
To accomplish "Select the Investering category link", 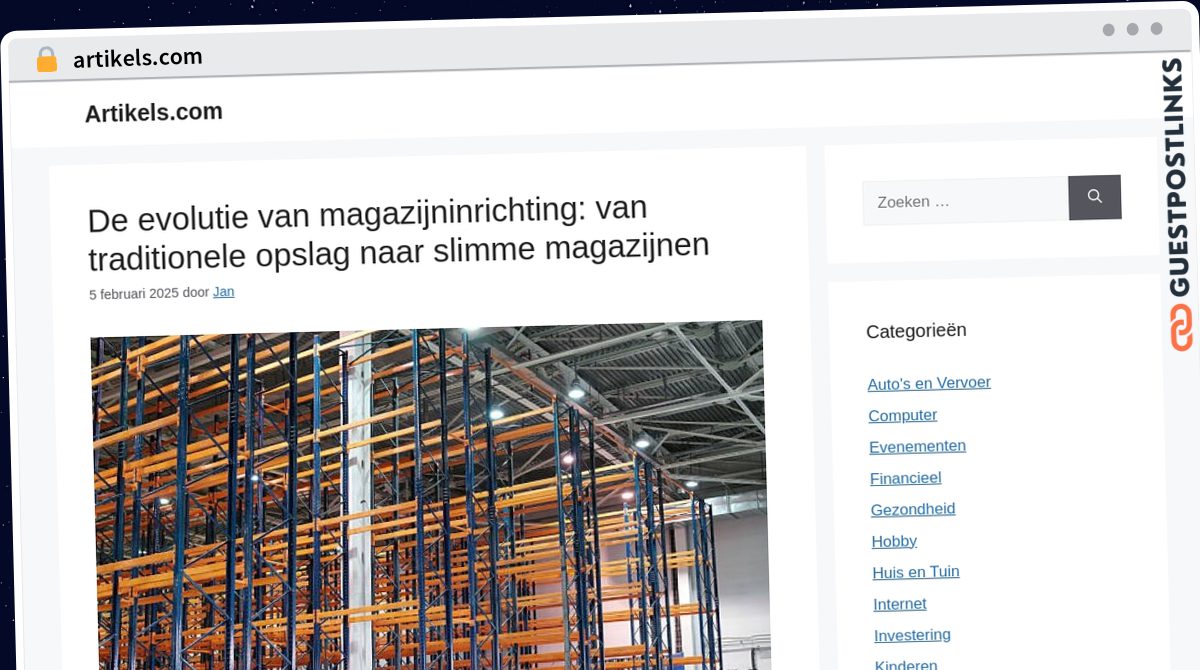I will click(x=912, y=635).
